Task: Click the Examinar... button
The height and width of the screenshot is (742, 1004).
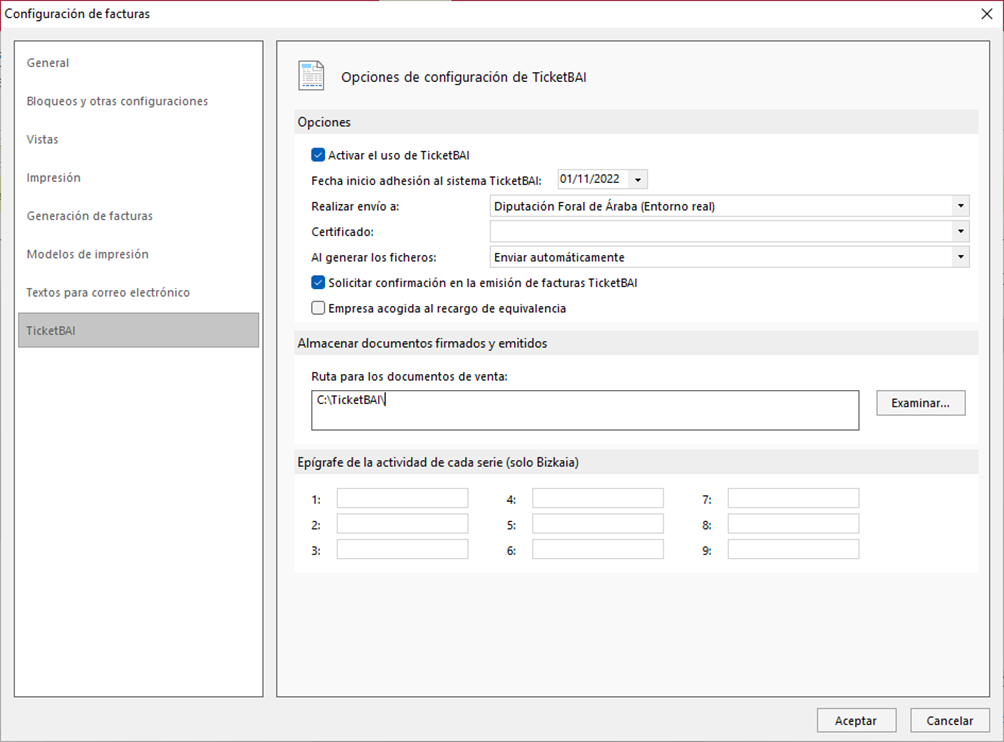Action: pos(921,403)
